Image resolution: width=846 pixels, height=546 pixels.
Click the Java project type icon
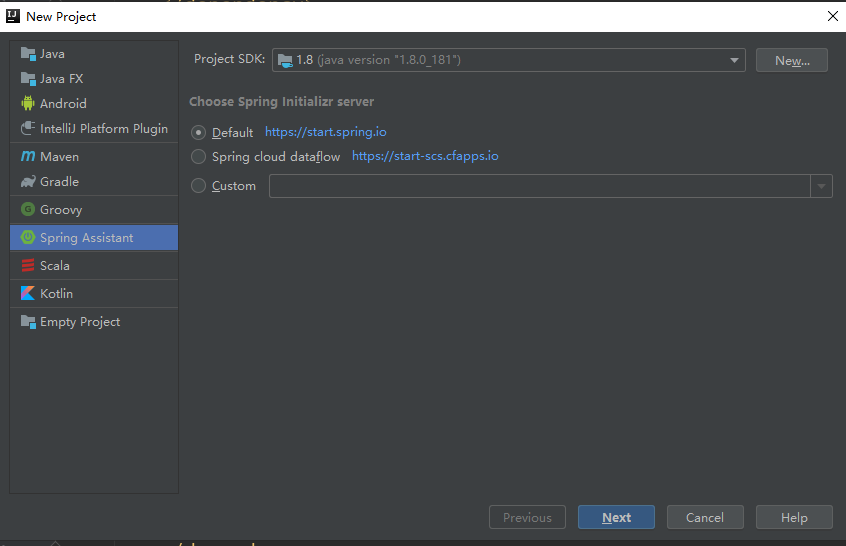click(28, 53)
